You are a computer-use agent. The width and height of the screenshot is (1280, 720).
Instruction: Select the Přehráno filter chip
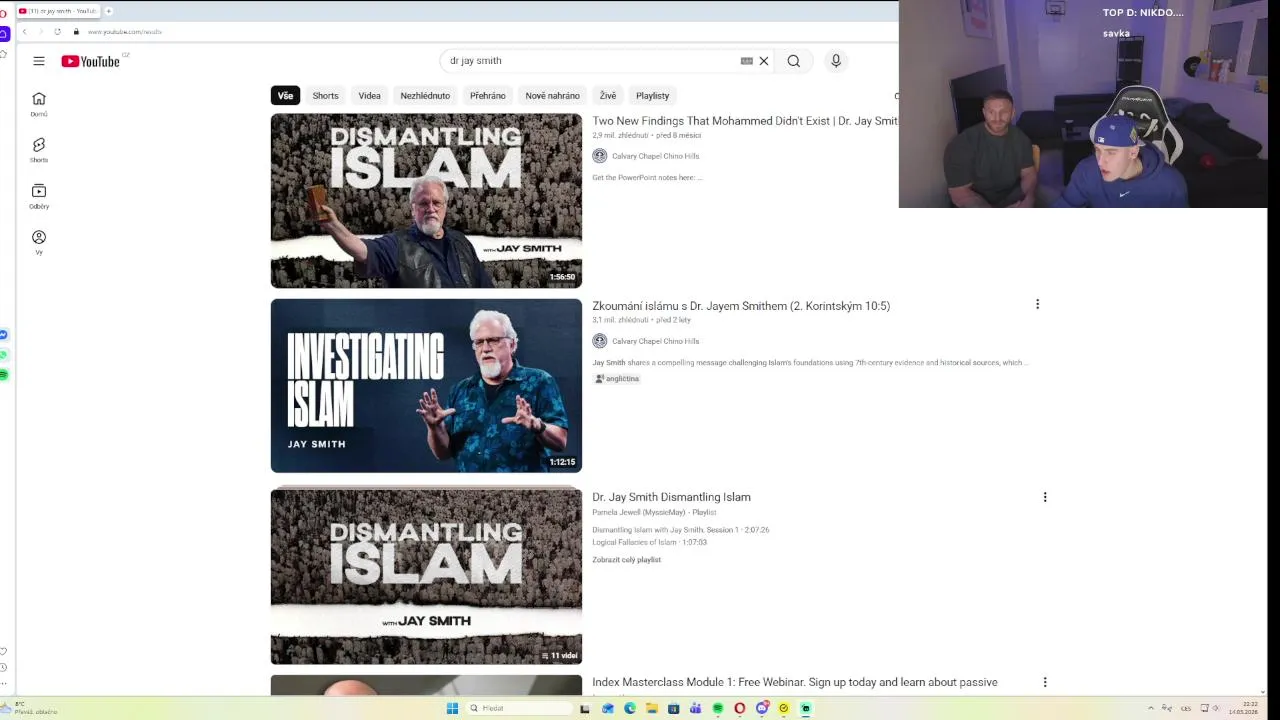tap(488, 95)
